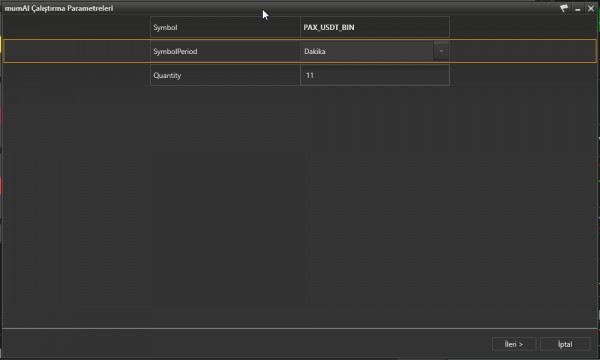
Task: Click the Quantity input field
Action: click(375, 75)
